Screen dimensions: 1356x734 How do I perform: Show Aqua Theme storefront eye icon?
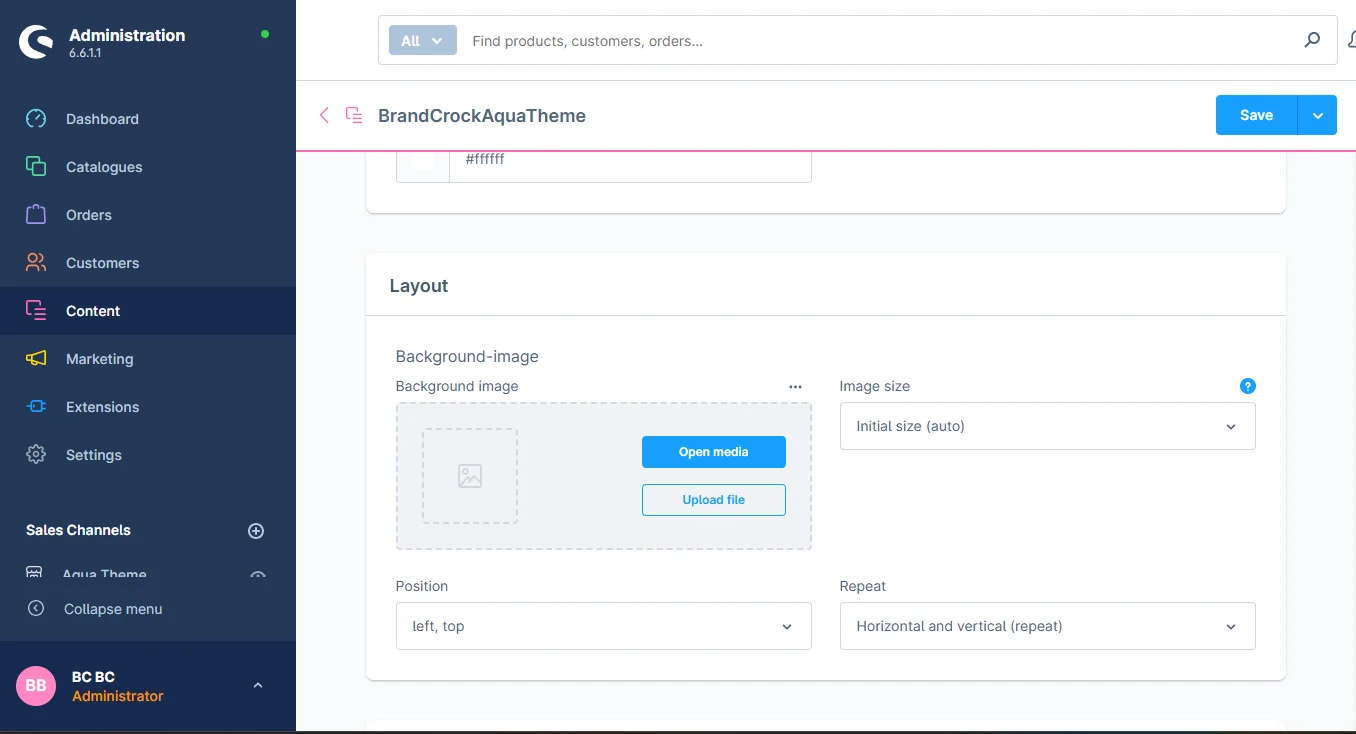257,576
